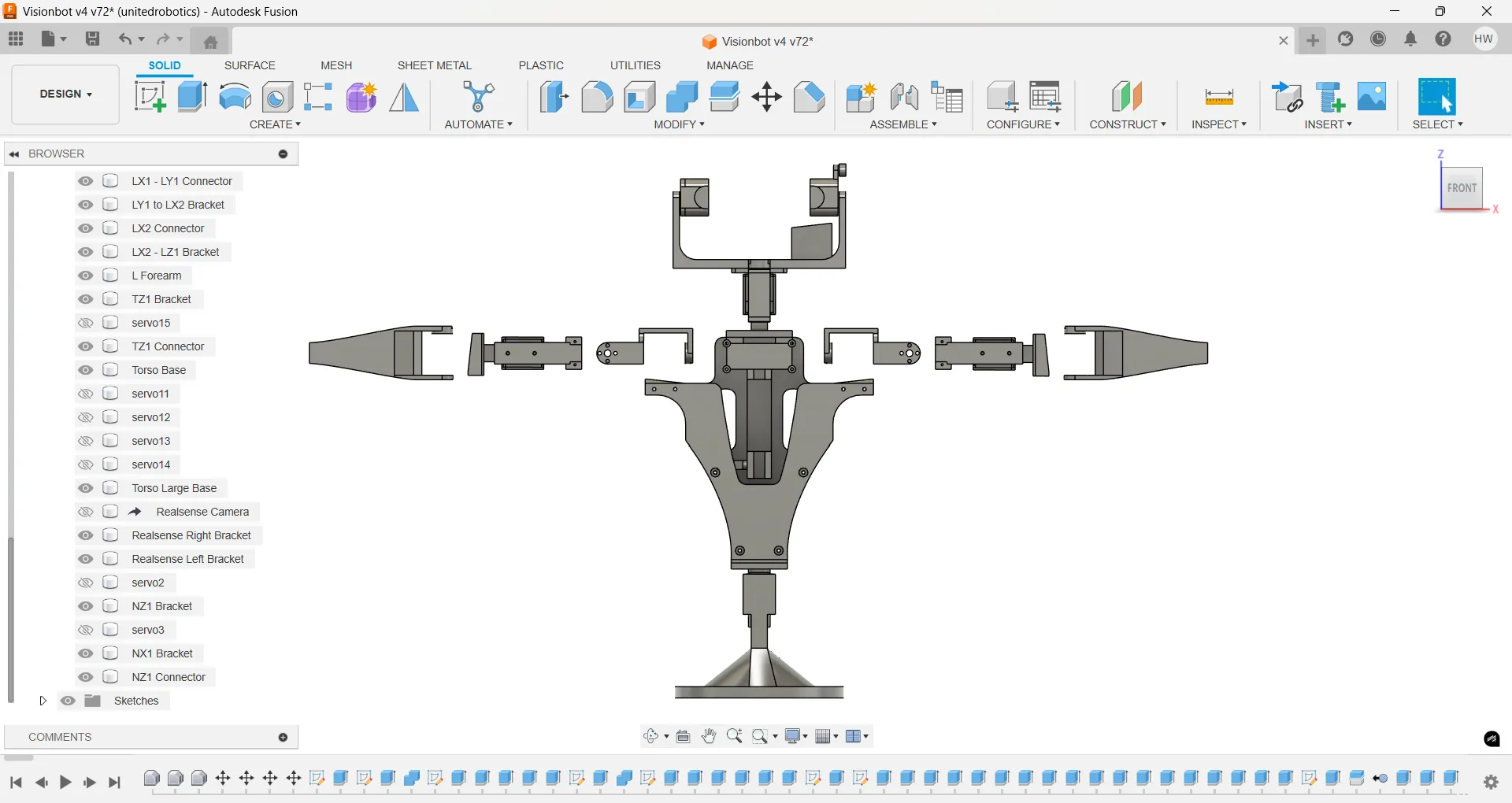Click the Fillet tool in Modify
Viewport: 1512px width, 803px height.
[x=597, y=97]
